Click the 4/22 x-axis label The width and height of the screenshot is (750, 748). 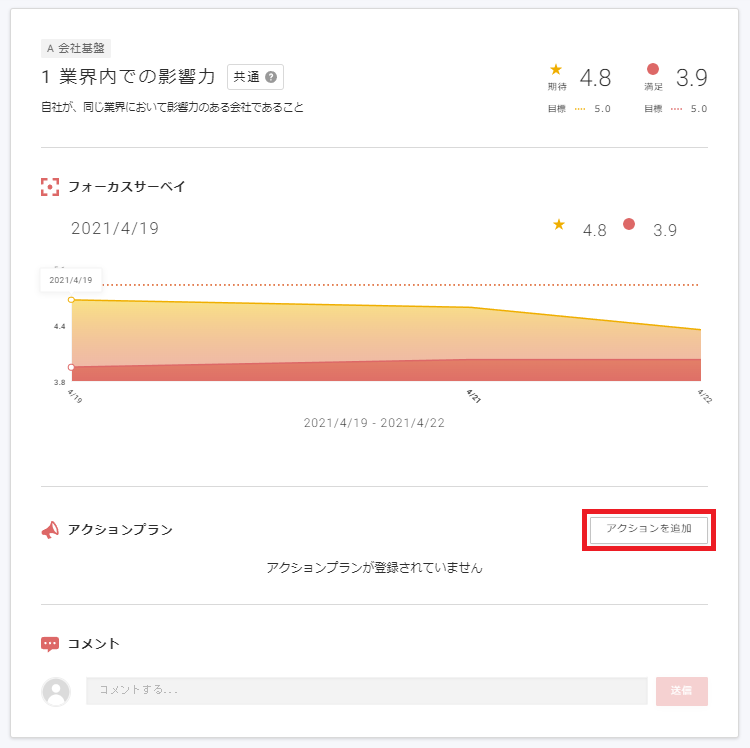[704, 397]
